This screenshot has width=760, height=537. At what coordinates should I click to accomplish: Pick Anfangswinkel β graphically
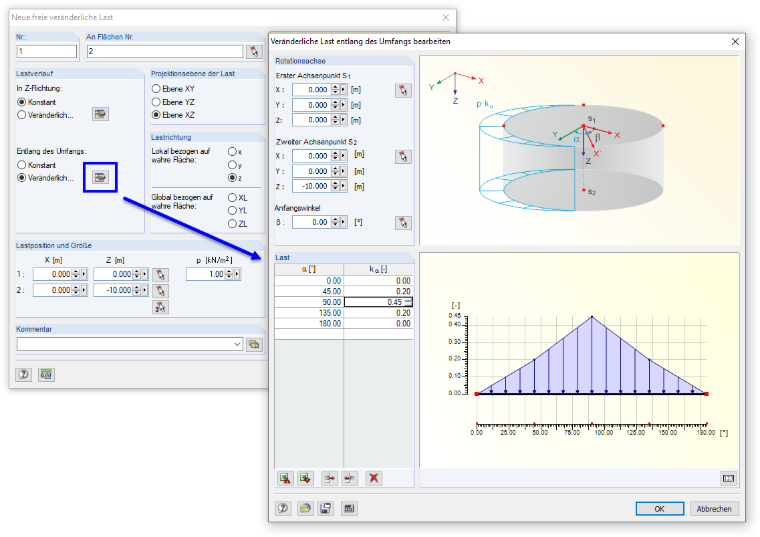(403, 223)
